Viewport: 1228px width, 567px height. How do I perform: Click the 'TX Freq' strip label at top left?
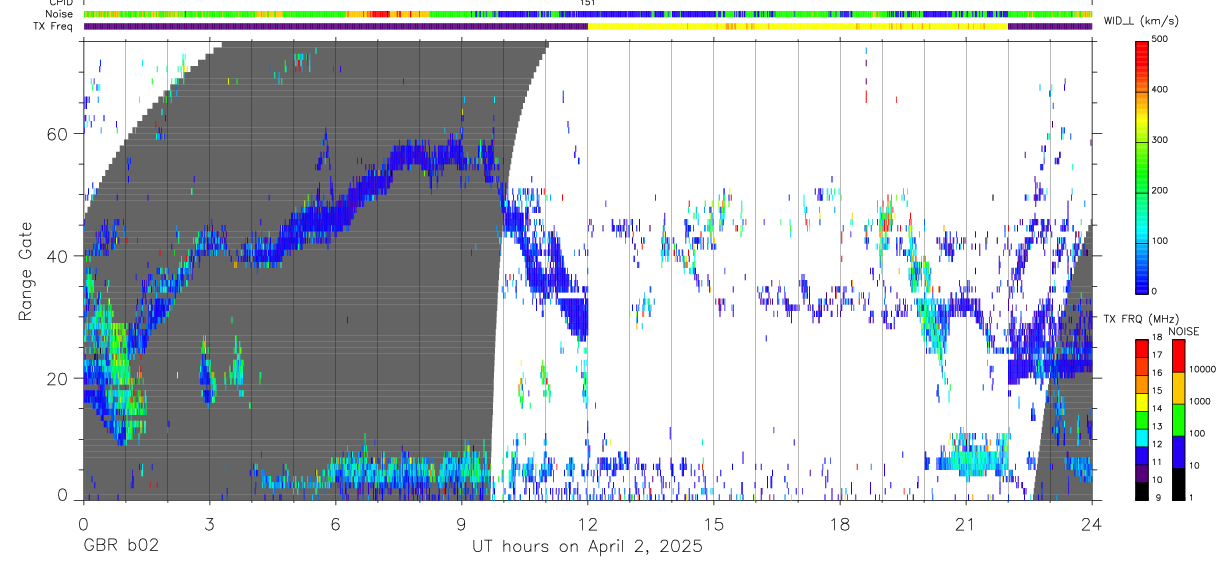pos(53,26)
